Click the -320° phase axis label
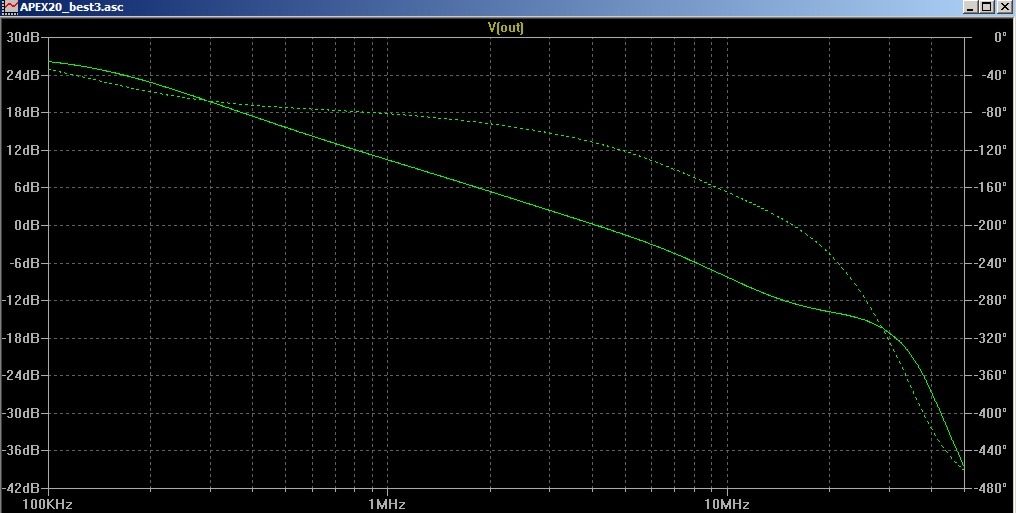This screenshot has height=513, width=1016. pyautogui.click(x=991, y=338)
